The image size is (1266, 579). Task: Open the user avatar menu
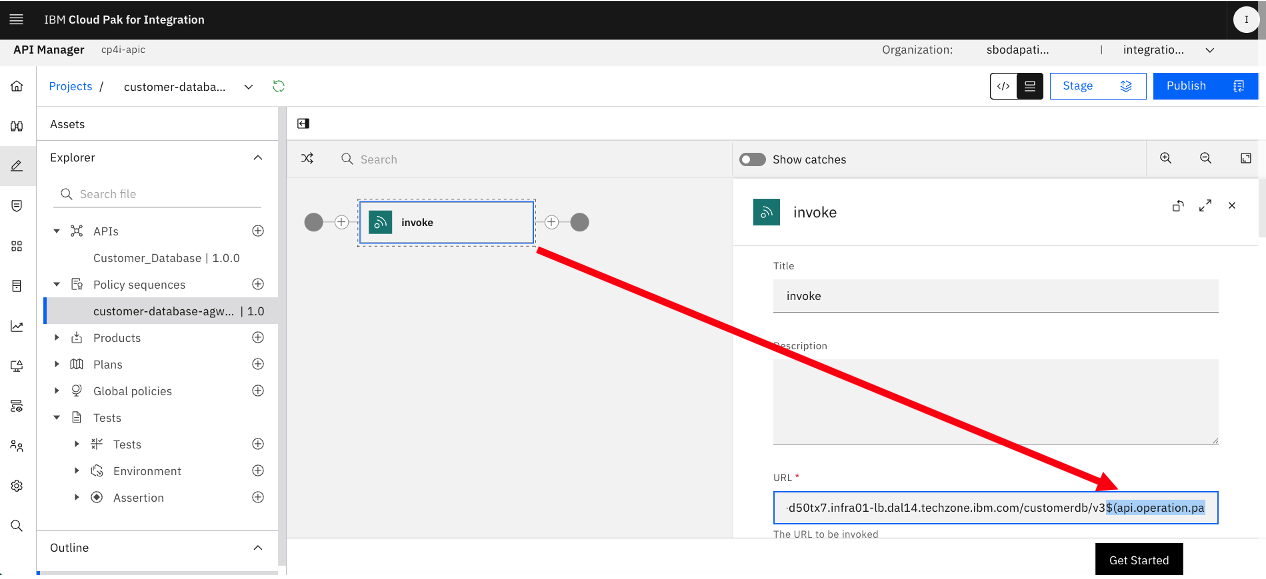[x=1245, y=19]
